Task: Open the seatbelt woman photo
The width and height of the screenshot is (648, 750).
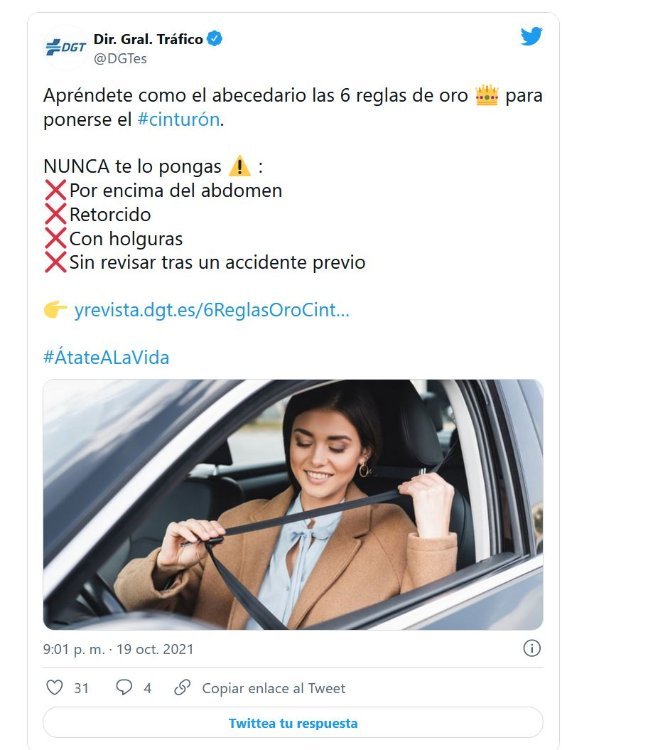Action: click(293, 504)
